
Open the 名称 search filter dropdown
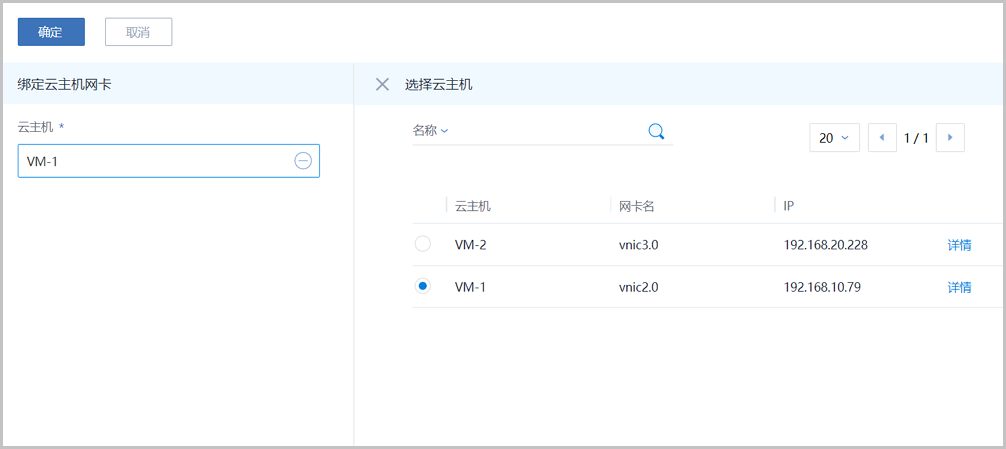431,131
